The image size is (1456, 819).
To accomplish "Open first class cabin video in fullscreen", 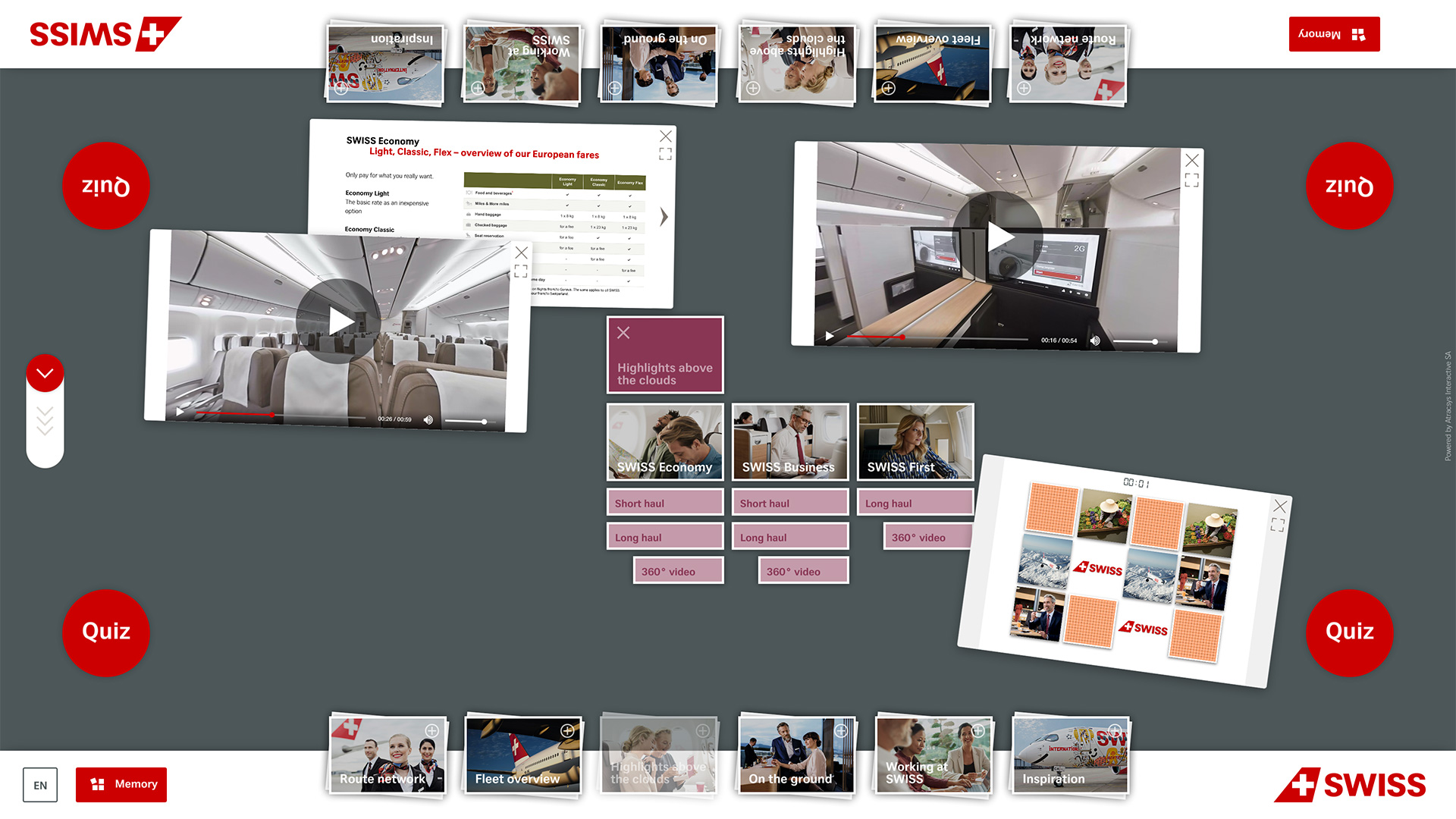I will pyautogui.click(x=1191, y=180).
